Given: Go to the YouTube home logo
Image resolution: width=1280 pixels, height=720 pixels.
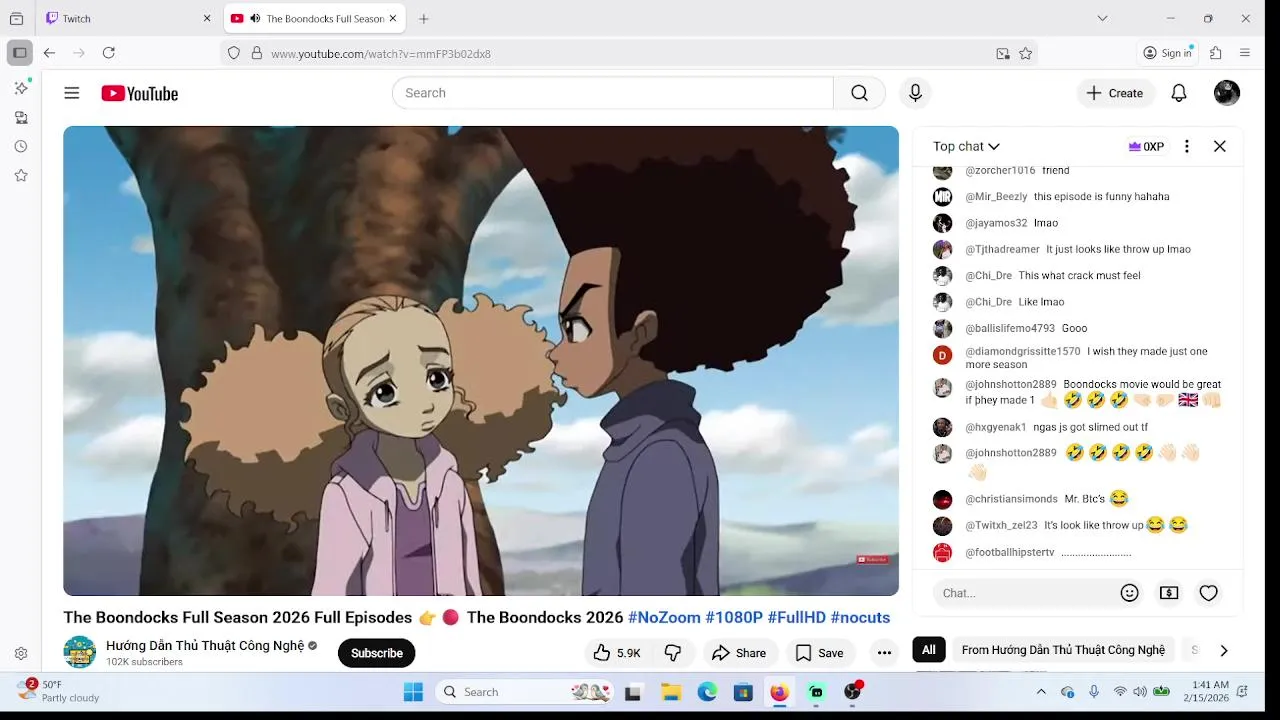Looking at the screenshot, I should tap(140, 93).
